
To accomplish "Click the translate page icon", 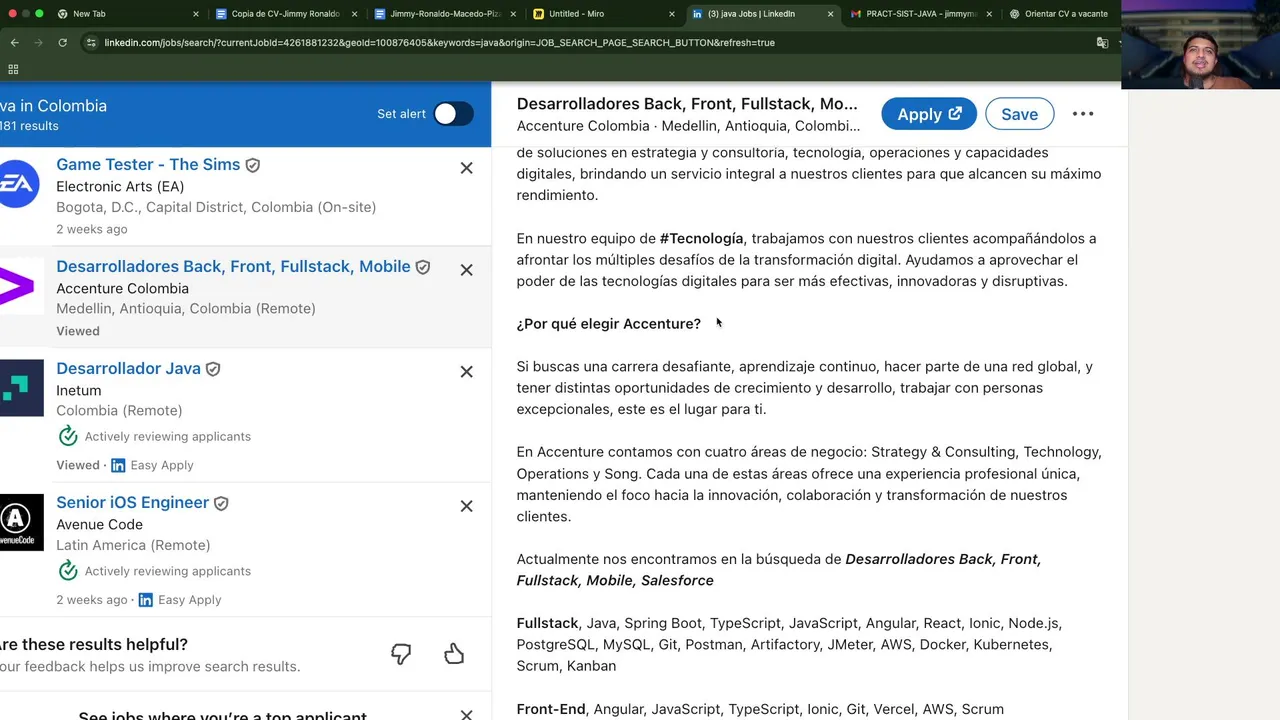I will (1102, 43).
